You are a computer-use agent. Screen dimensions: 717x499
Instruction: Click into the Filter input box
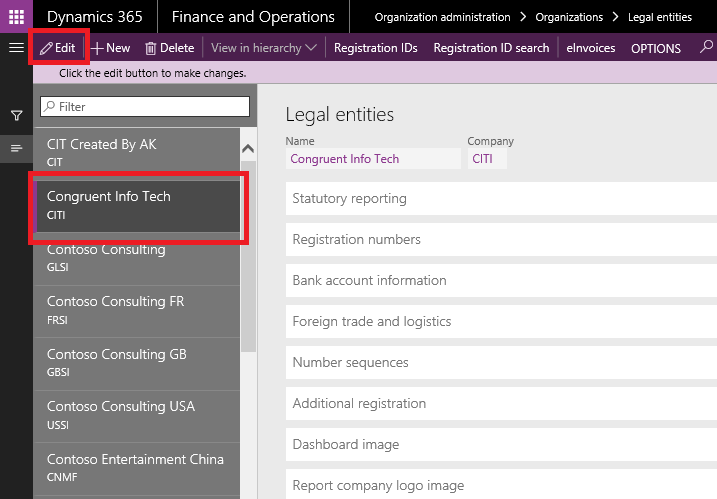click(x=145, y=107)
